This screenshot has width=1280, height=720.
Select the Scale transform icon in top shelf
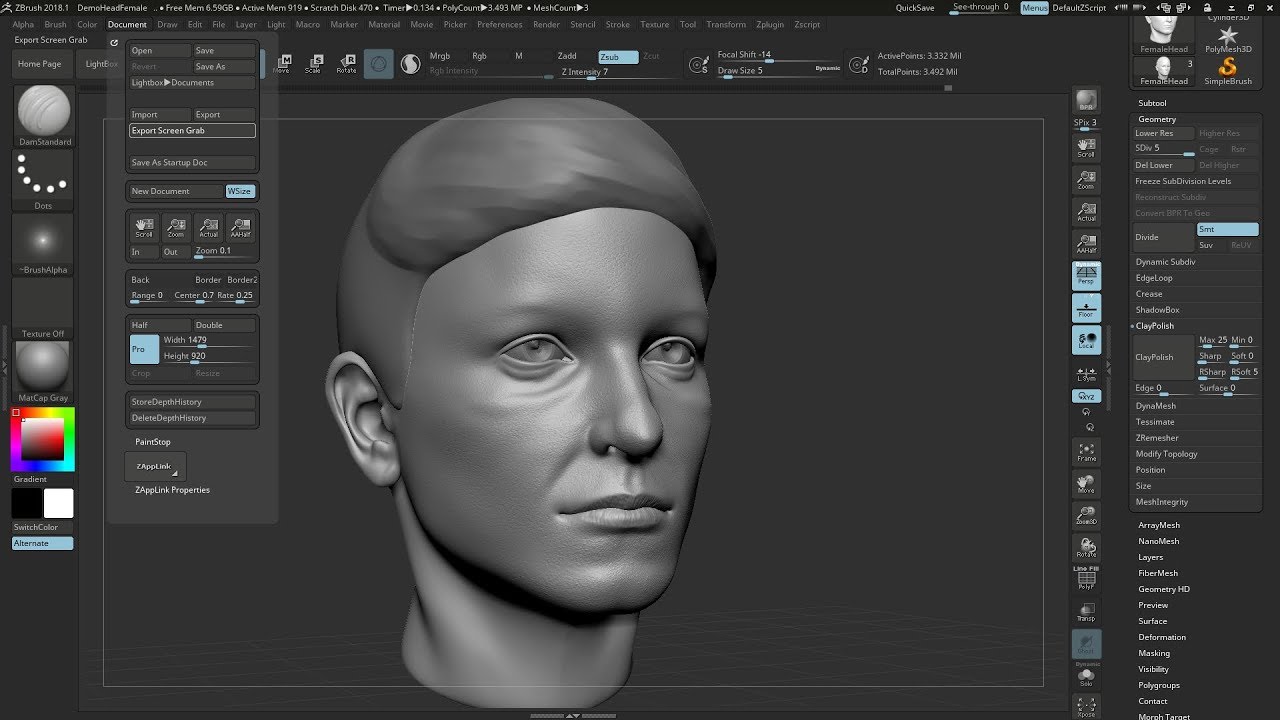[314, 64]
